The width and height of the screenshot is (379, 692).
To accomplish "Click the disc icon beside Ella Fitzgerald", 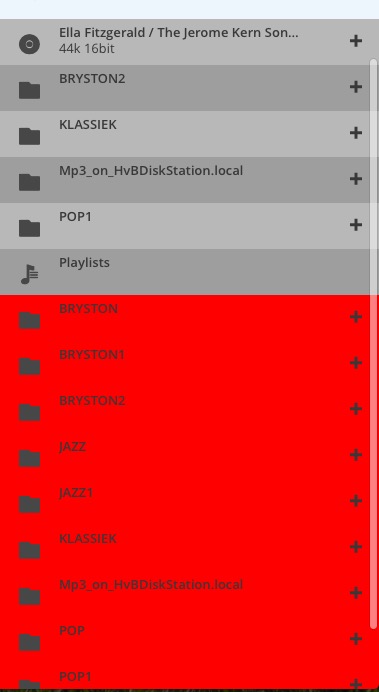I will (30, 44).
